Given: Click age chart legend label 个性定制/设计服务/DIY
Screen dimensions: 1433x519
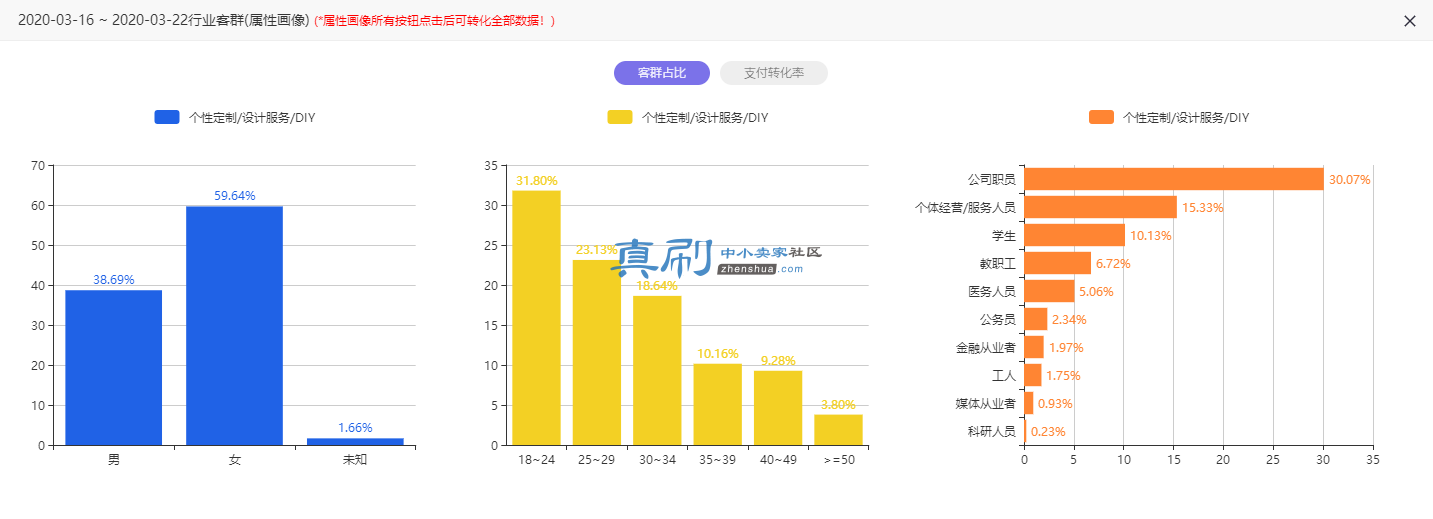Looking at the screenshot, I should 705,117.
